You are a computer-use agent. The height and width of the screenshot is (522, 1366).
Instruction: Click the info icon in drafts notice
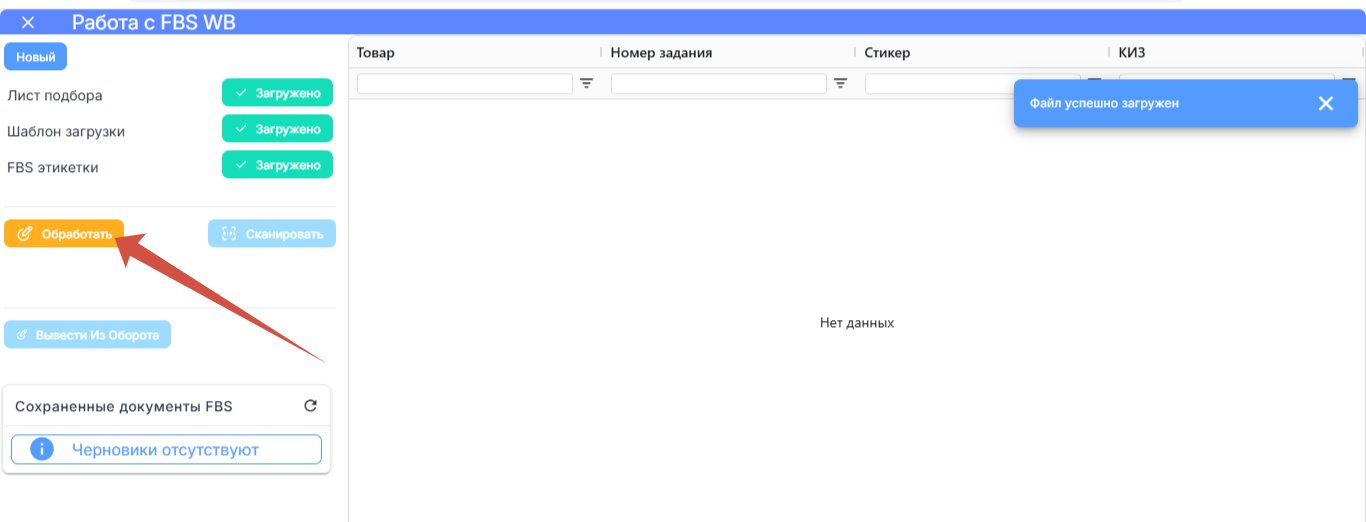[41, 450]
